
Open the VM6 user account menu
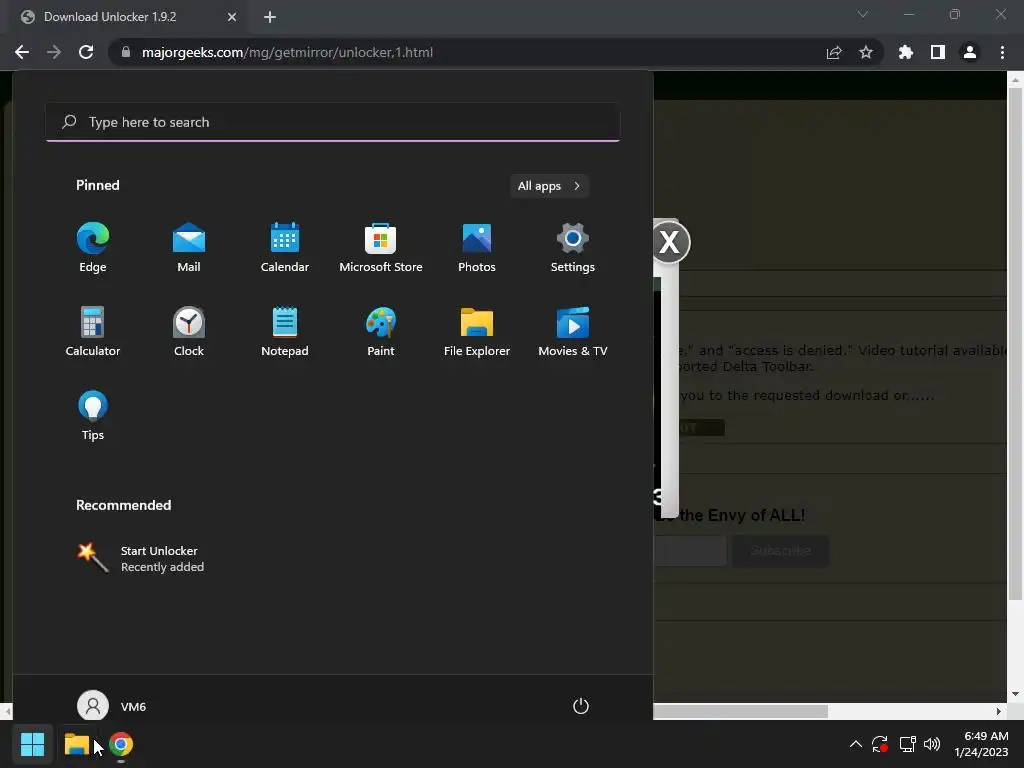click(x=112, y=706)
